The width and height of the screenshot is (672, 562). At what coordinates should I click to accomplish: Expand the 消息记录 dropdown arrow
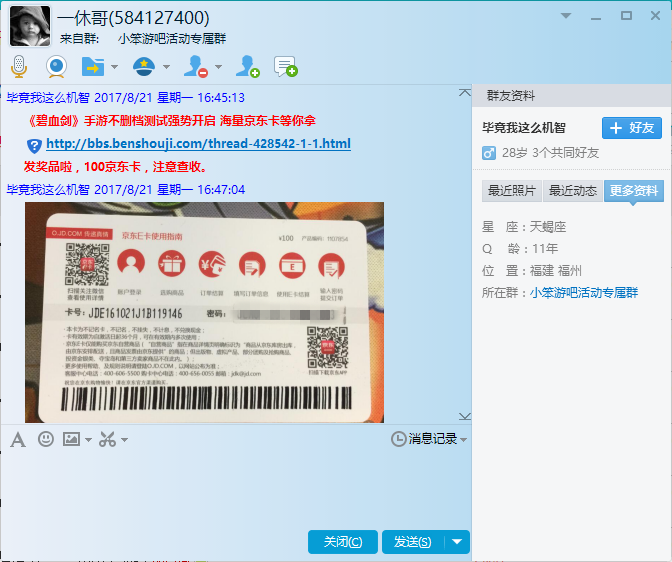(x=463, y=439)
